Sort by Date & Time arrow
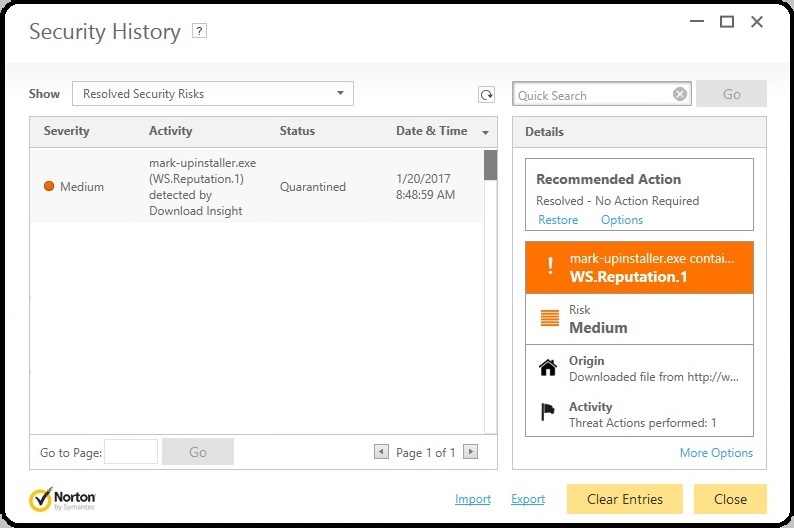The height and width of the screenshot is (528, 794). [486, 132]
